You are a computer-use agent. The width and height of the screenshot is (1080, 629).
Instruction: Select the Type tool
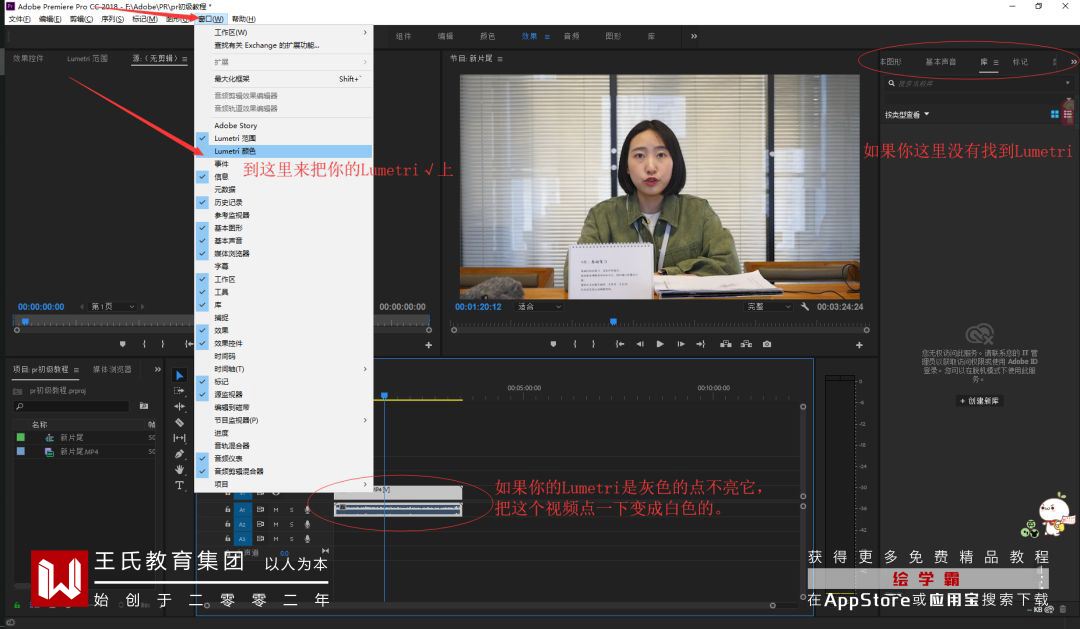tap(179, 485)
